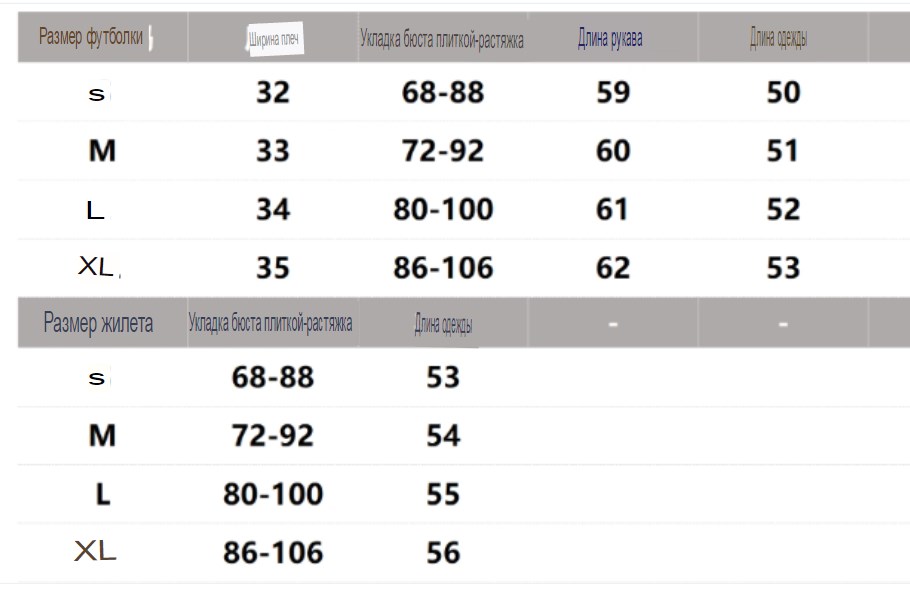The image size is (910, 610).
Task: Click sleeve length value 62
Action: (613, 268)
